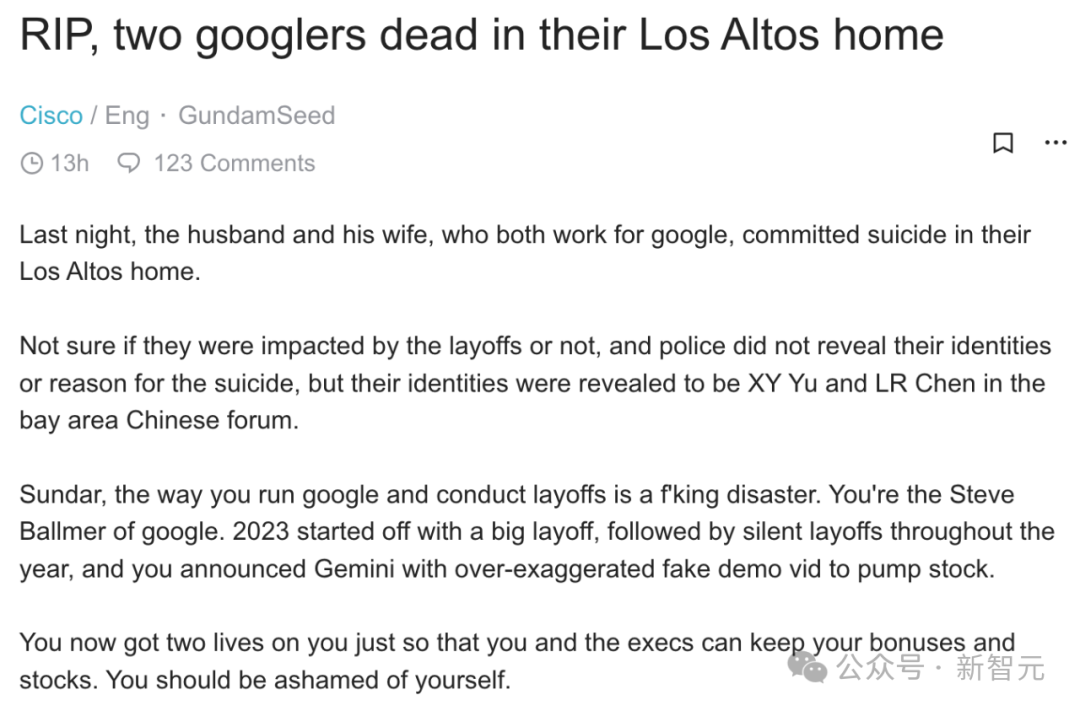Open the GundamSeed user profile
1080x711 pixels.
click(256, 116)
